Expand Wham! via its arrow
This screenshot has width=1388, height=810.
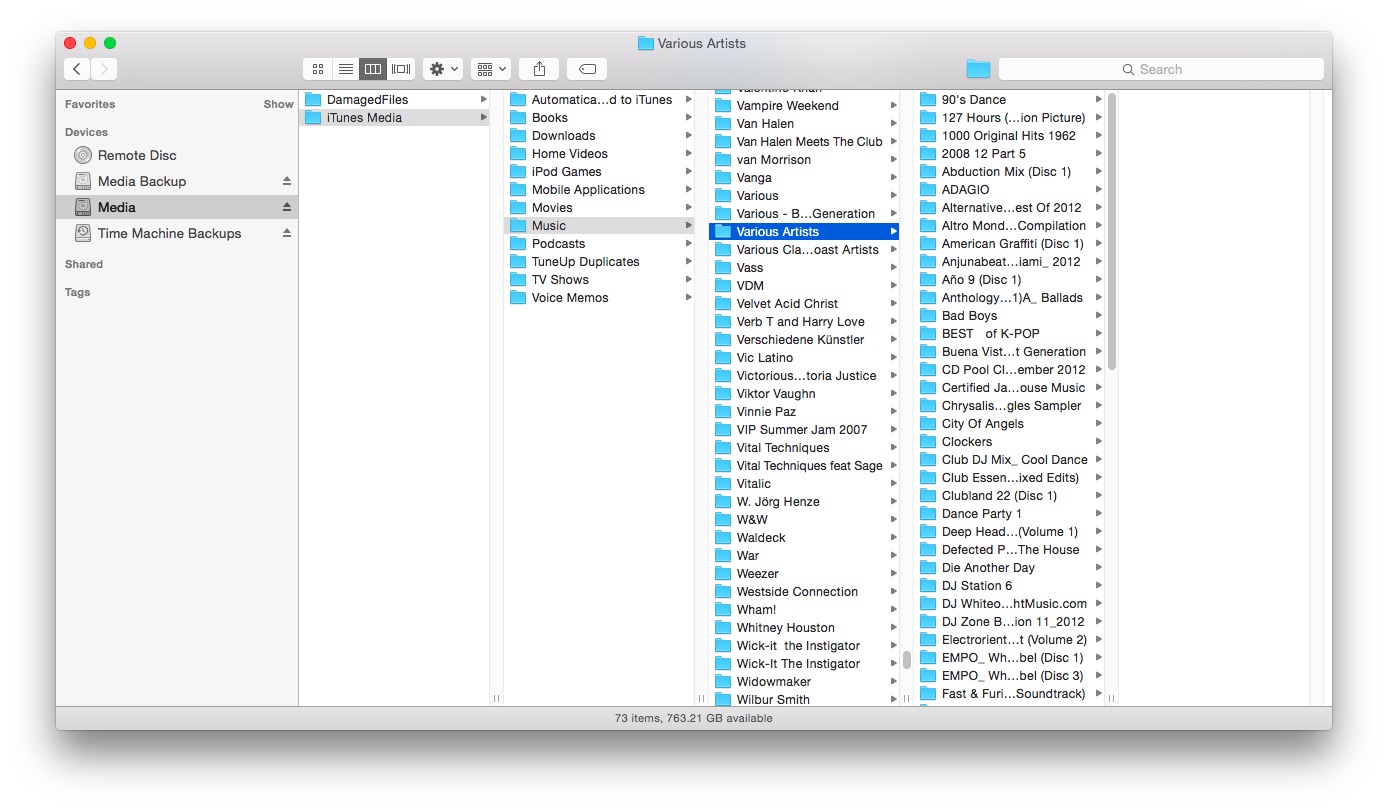pos(893,609)
